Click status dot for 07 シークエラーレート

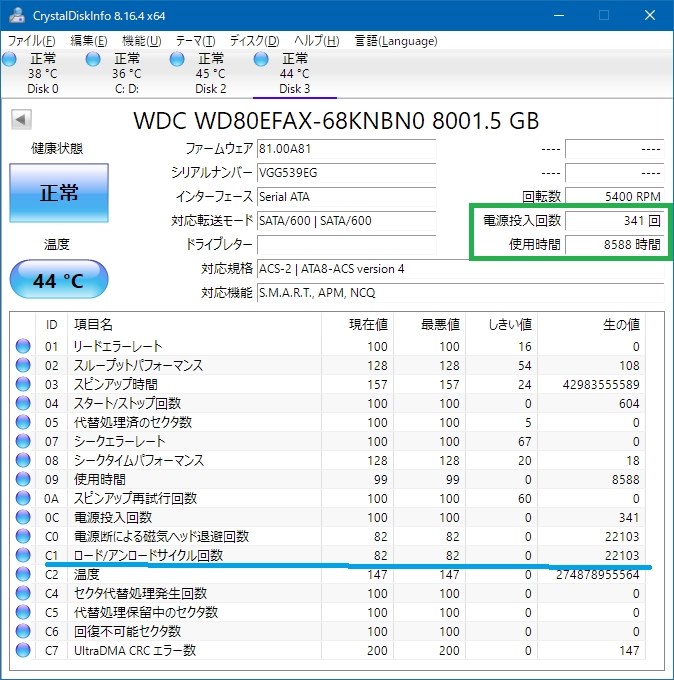point(23,441)
